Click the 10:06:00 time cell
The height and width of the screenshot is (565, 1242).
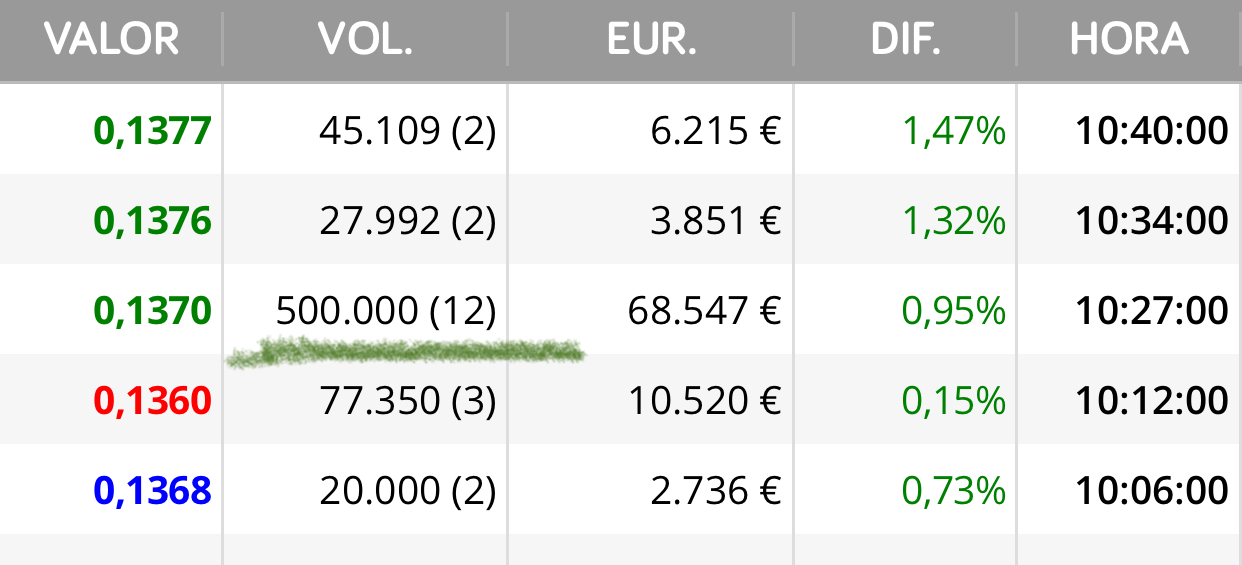click(1152, 491)
